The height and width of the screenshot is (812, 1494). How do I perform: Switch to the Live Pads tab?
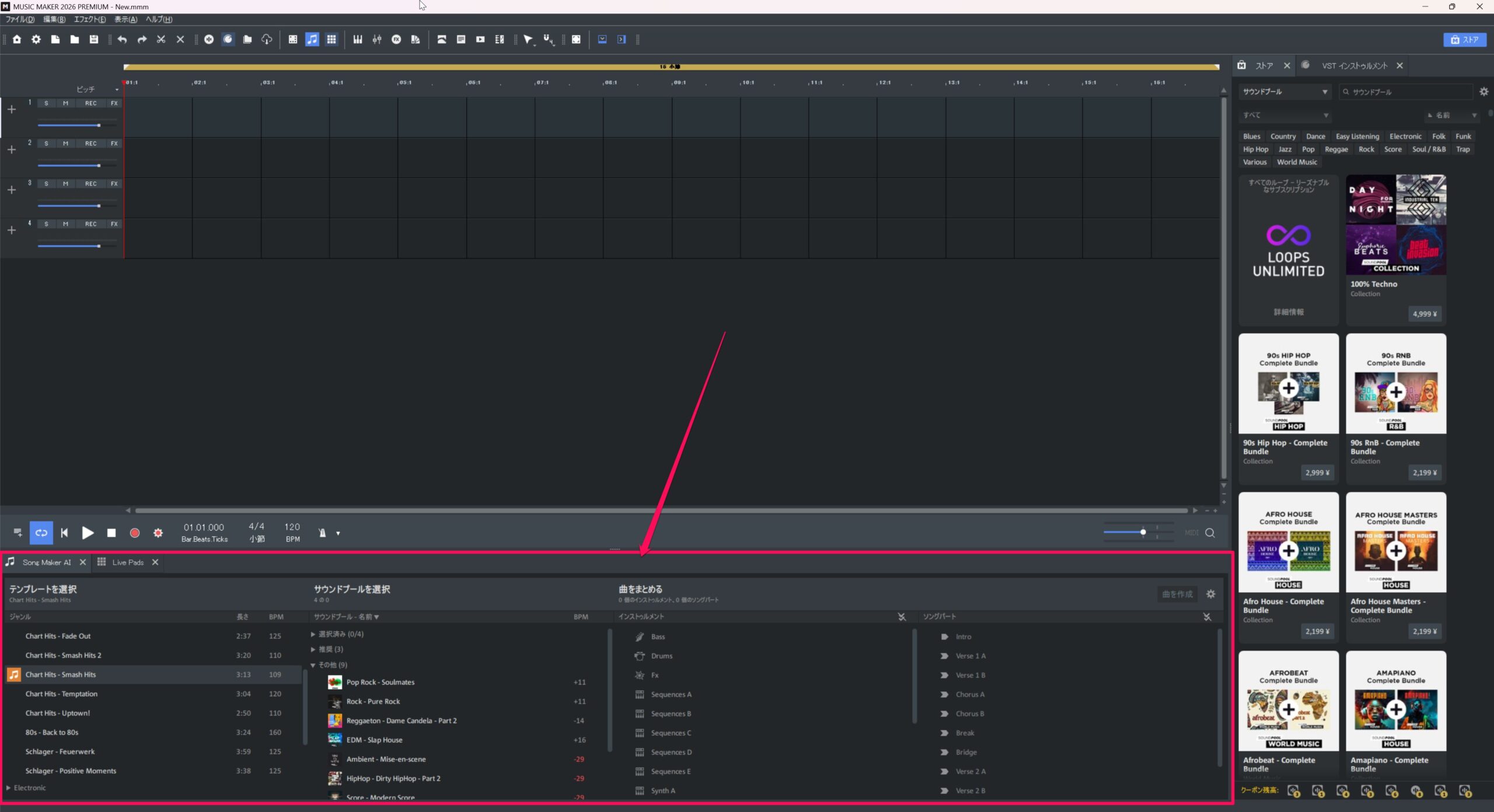pos(128,562)
